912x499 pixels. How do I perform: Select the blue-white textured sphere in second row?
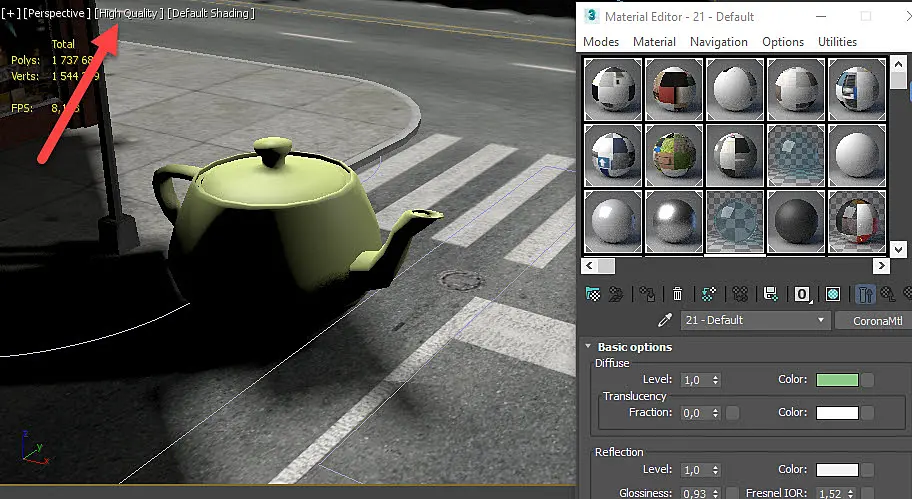pos(612,155)
